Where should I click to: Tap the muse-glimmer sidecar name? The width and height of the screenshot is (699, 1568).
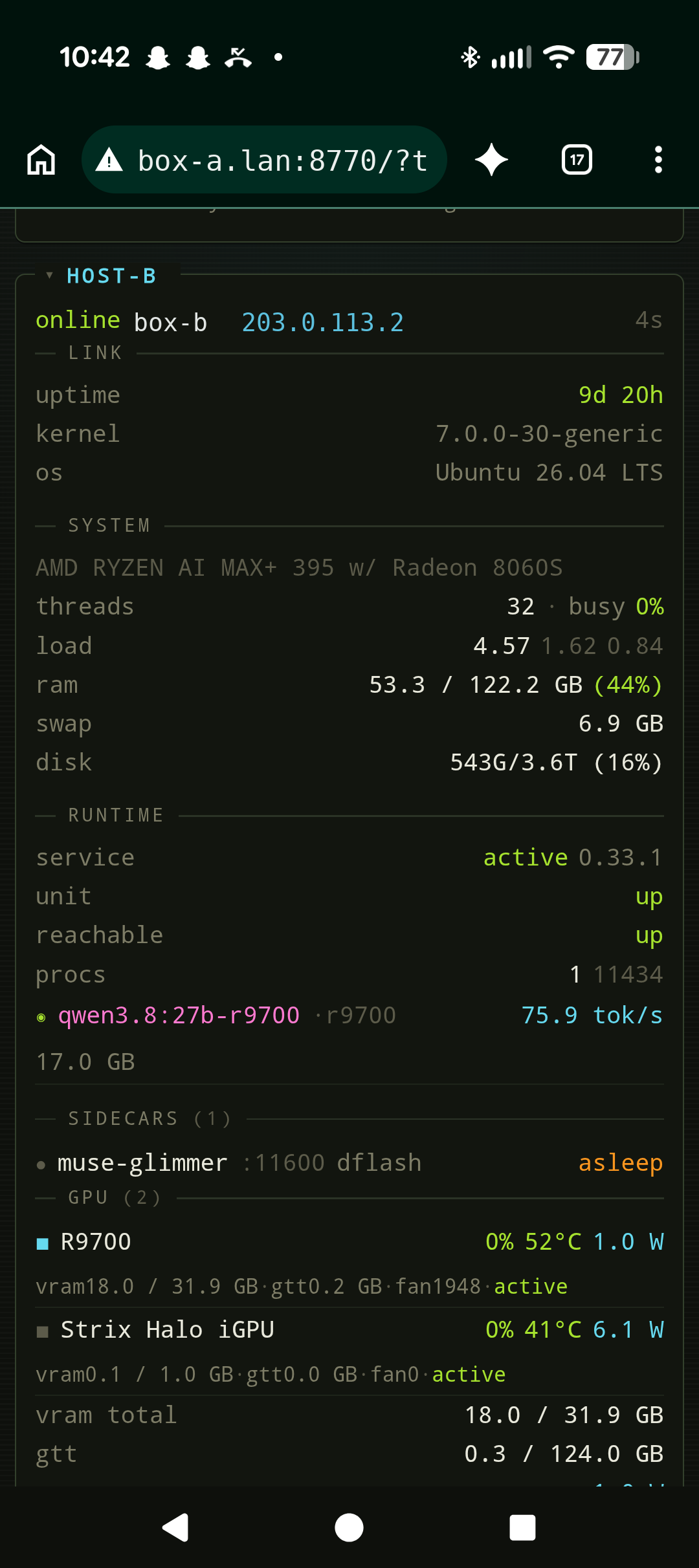[142, 1162]
